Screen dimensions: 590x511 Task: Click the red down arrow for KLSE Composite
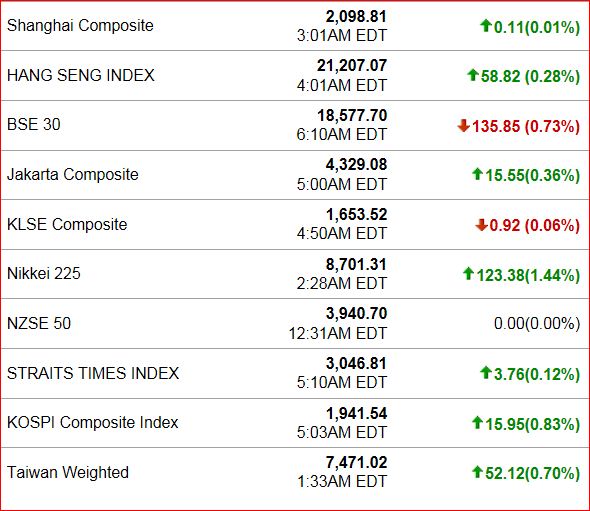point(481,225)
